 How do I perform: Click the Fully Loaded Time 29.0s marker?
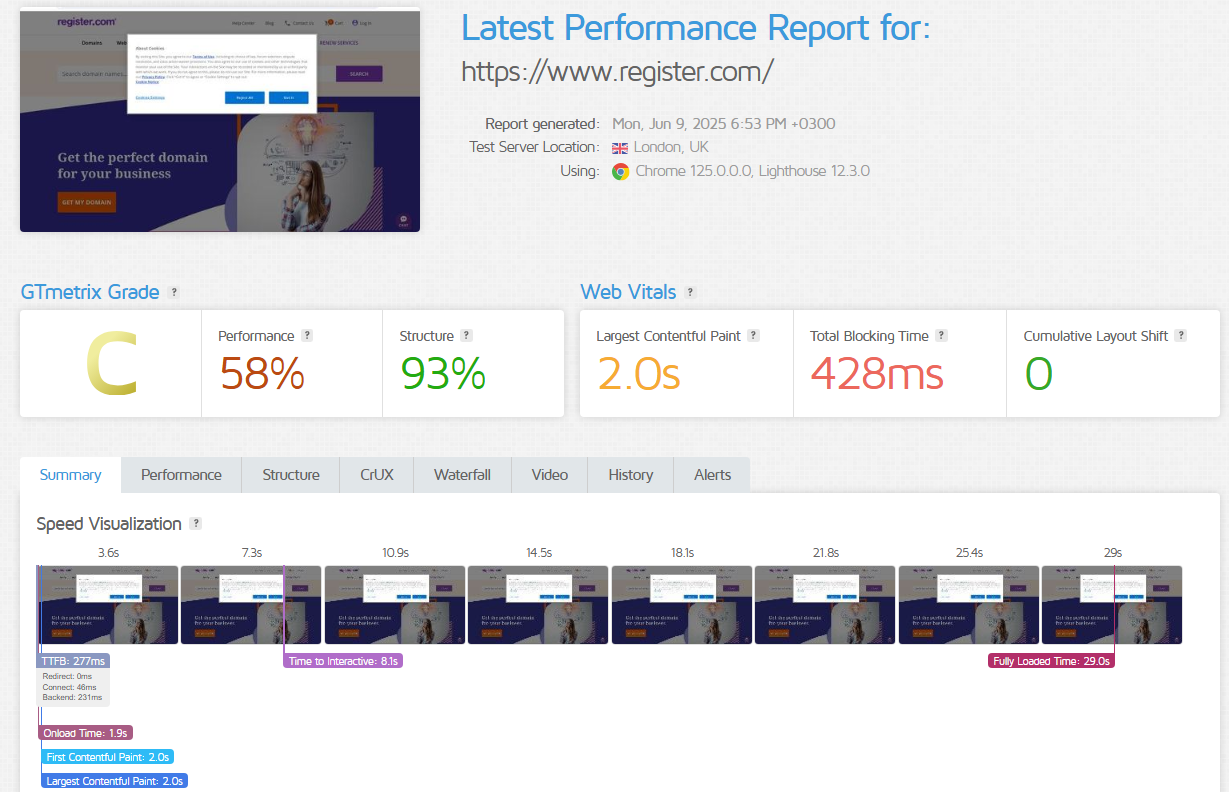click(1052, 661)
